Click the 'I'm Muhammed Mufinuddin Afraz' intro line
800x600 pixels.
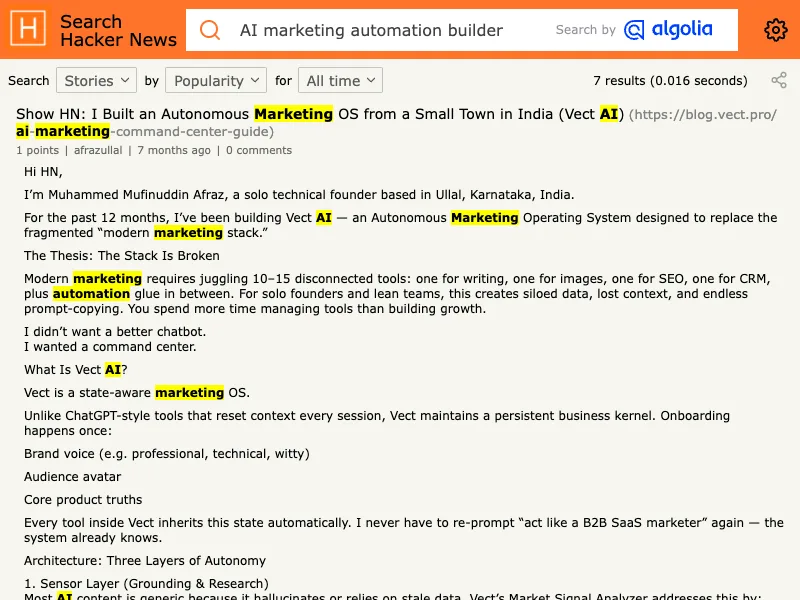pyautogui.click(x=299, y=194)
